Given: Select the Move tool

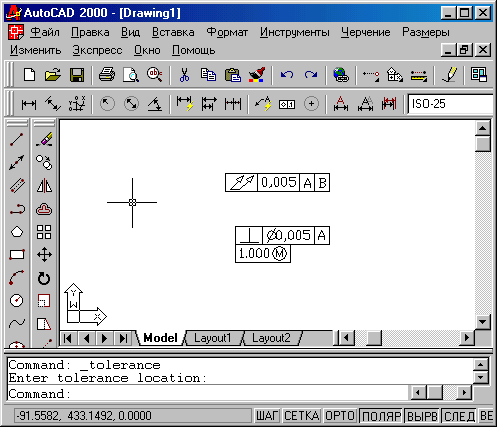Looking at the screenshot, I should point(44,255).
